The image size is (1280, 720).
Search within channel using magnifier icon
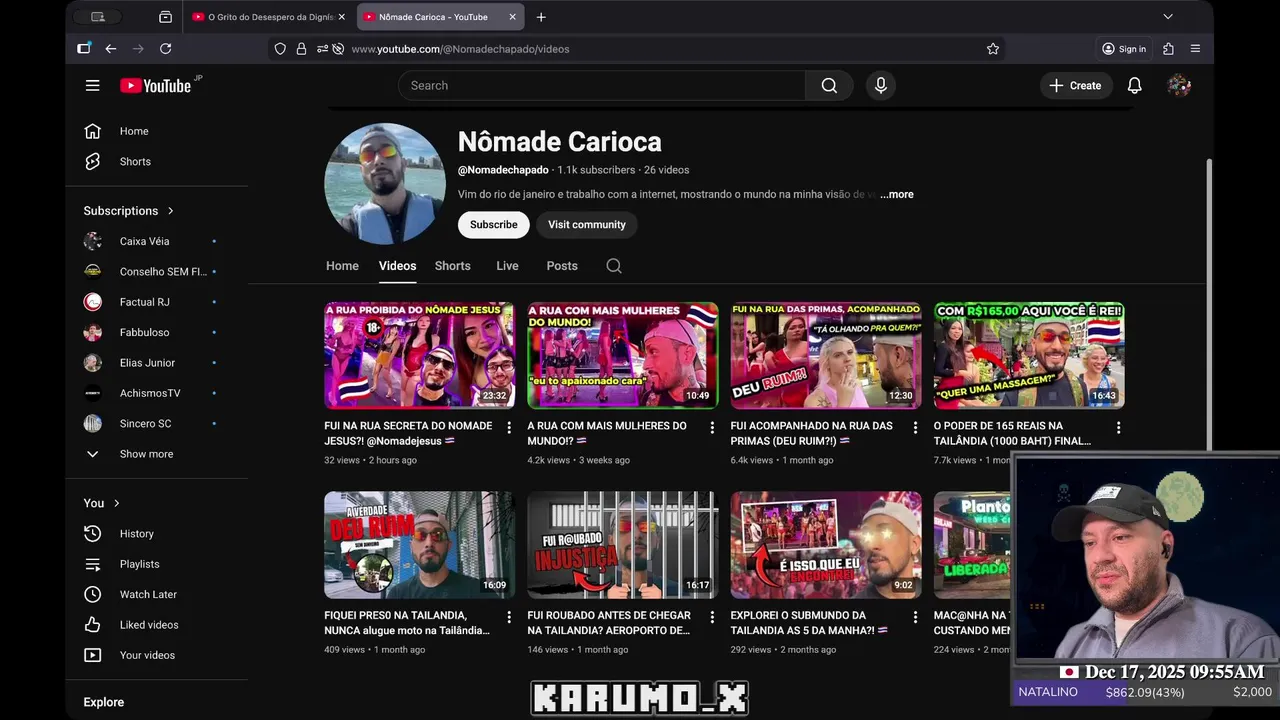click(x=614, y=266)
